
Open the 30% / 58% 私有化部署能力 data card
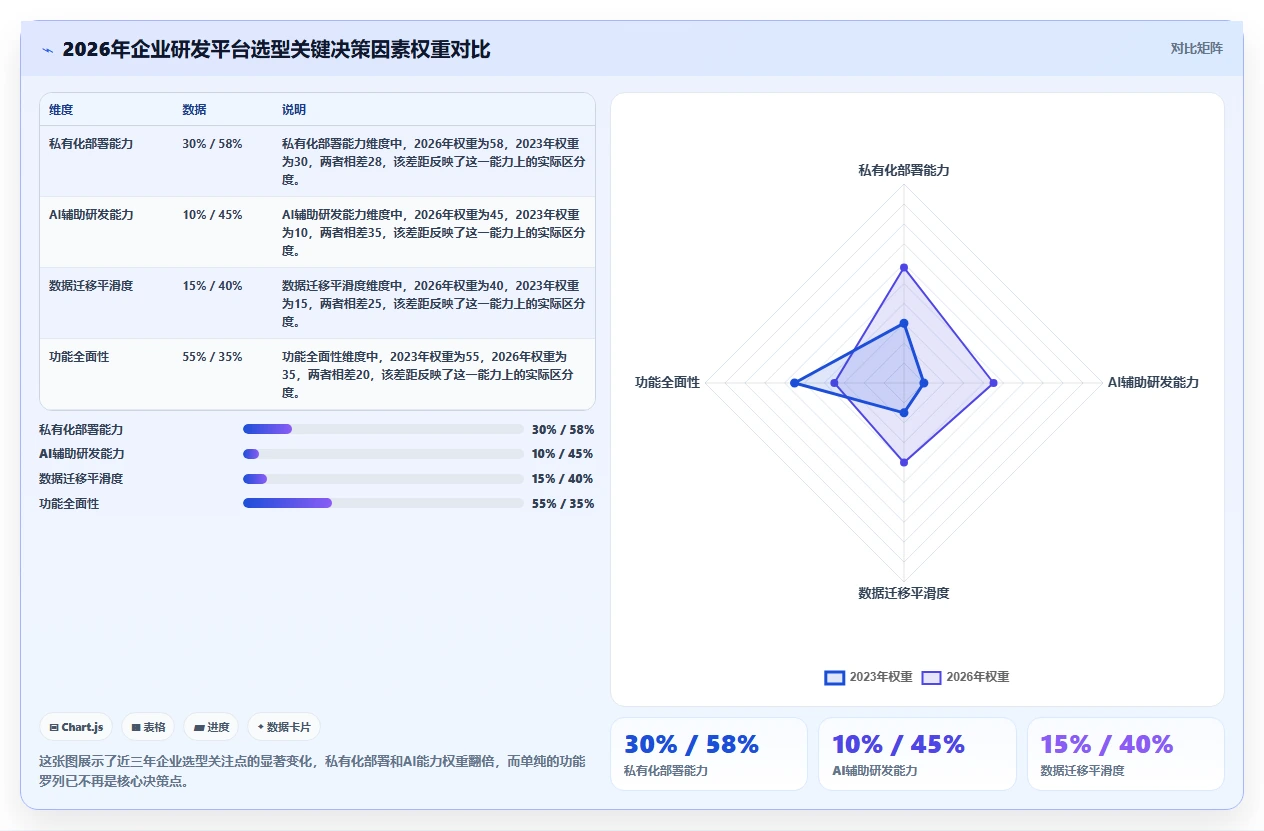click(709, 754)
